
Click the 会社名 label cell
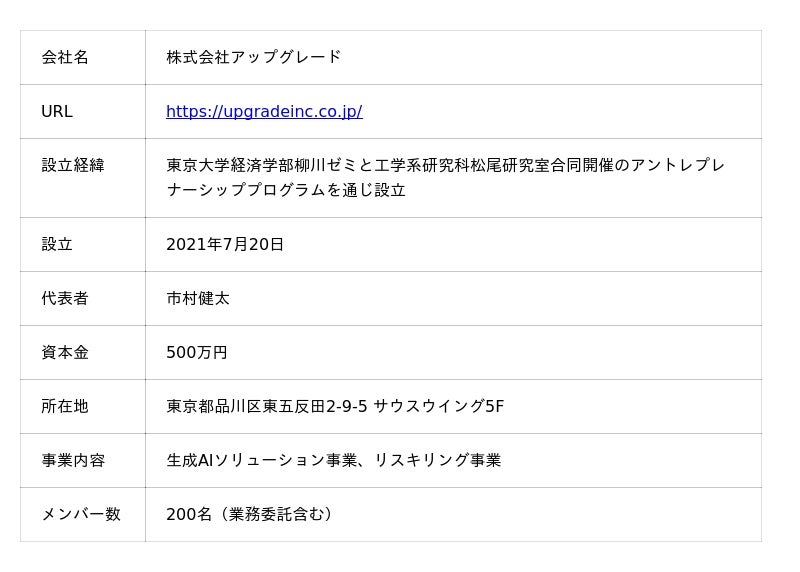point(65,58)
